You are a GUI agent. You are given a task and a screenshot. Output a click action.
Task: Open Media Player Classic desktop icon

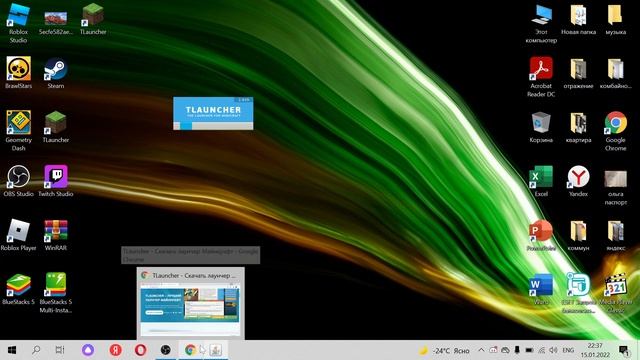pos(616,293)
